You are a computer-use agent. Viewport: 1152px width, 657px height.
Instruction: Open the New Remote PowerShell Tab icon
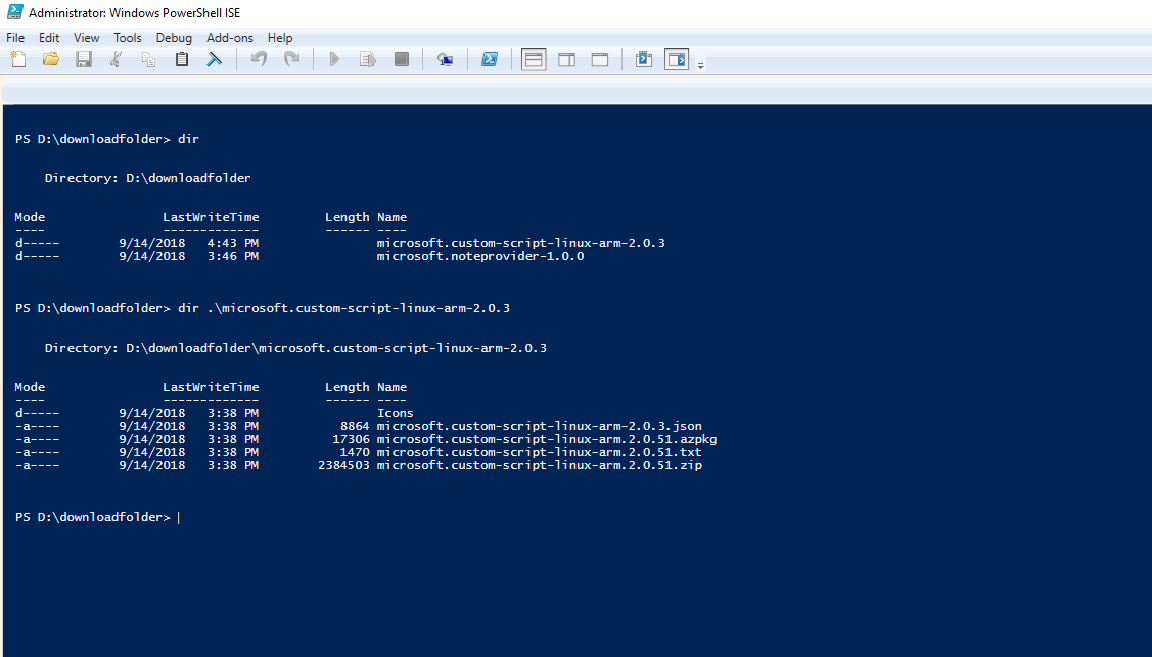(x=444, y=60)
